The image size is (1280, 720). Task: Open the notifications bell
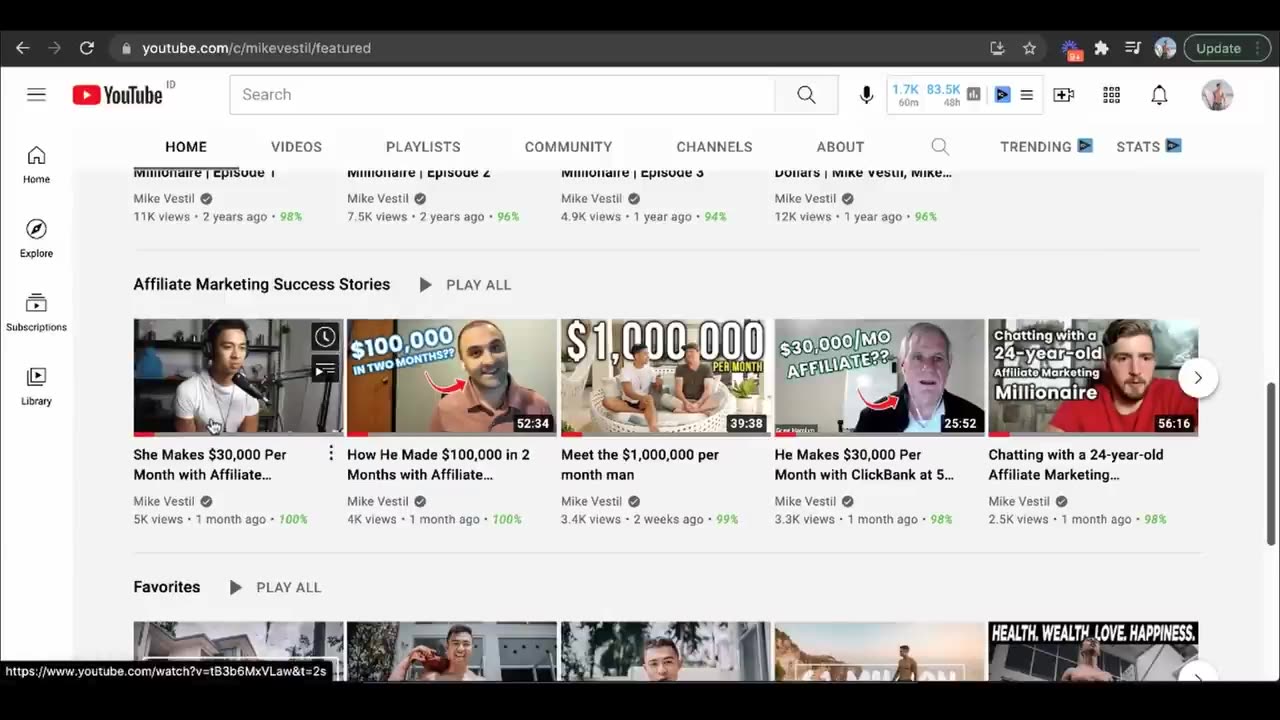coord(1159,95)
